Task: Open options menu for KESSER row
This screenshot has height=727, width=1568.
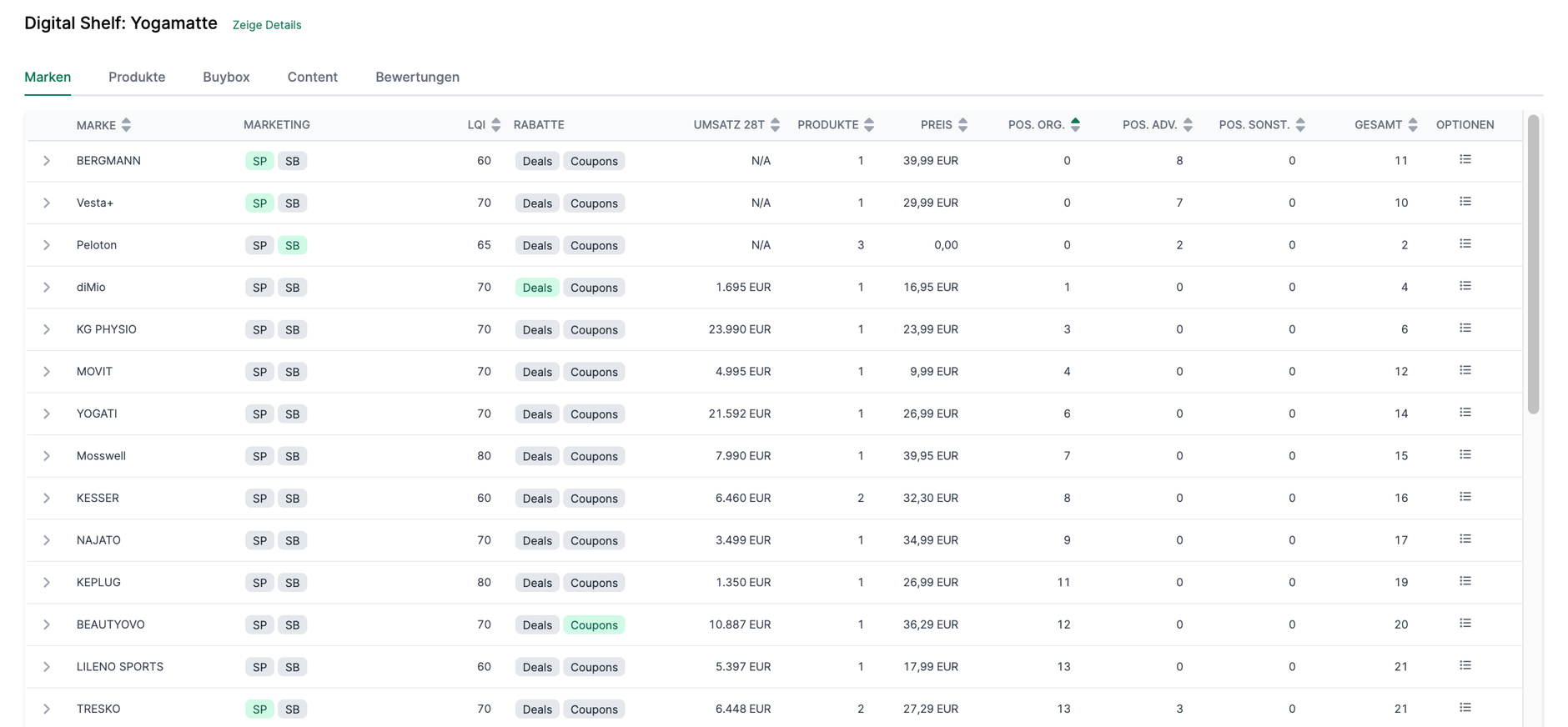Action: click(x=1465, y=497)
